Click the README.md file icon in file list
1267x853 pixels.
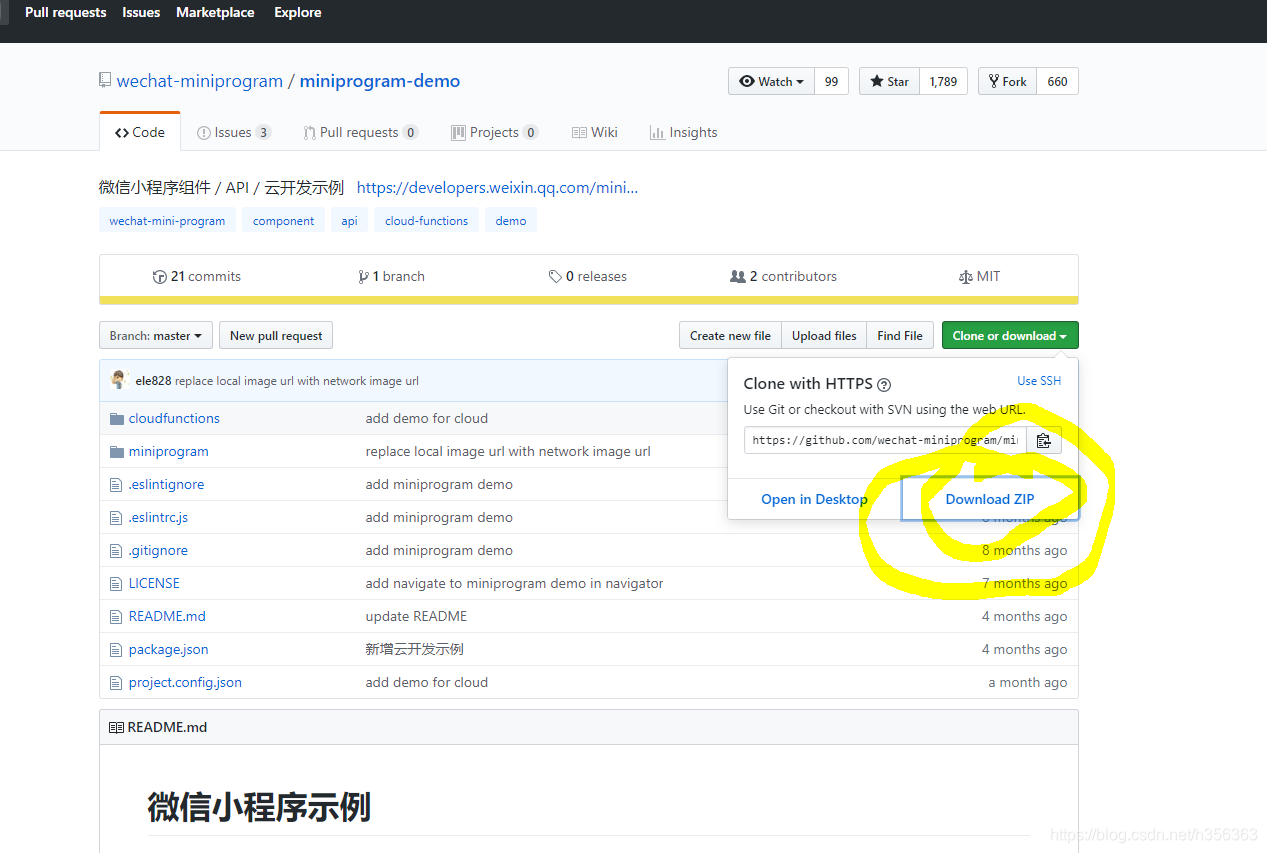pos(116,616)
